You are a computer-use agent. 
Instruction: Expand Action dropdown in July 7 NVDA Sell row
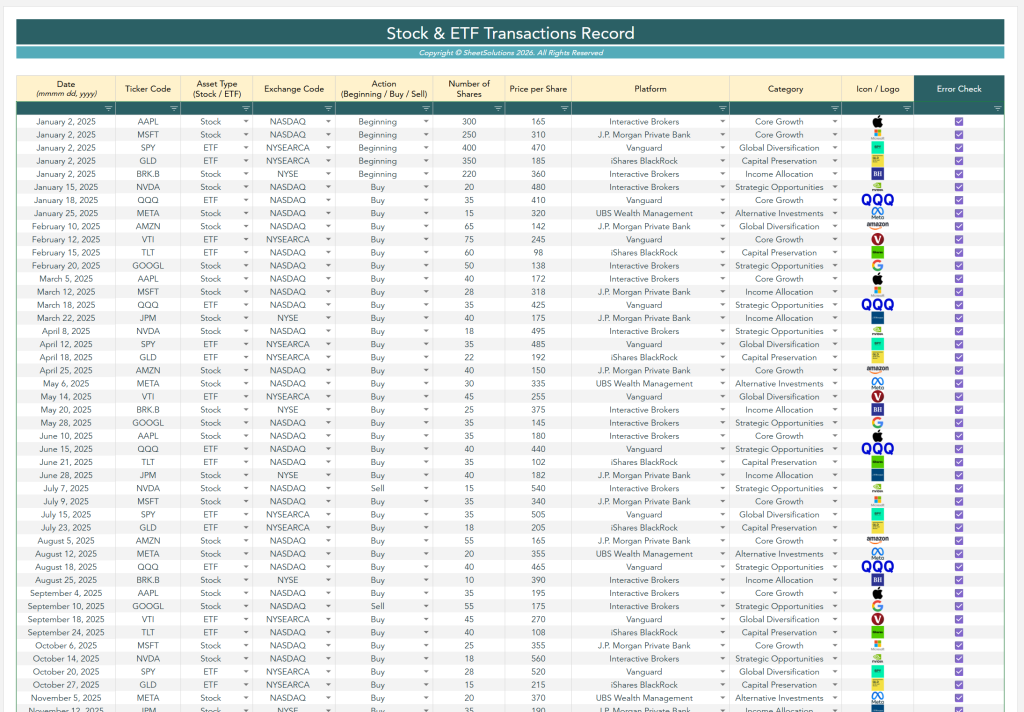point(426,489)
